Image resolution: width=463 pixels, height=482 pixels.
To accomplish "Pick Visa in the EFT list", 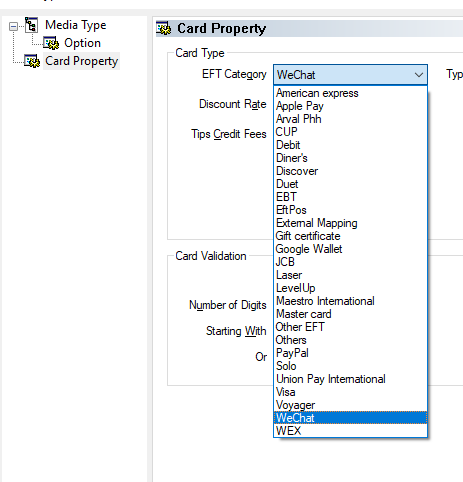I will click(x=350, y=392).
